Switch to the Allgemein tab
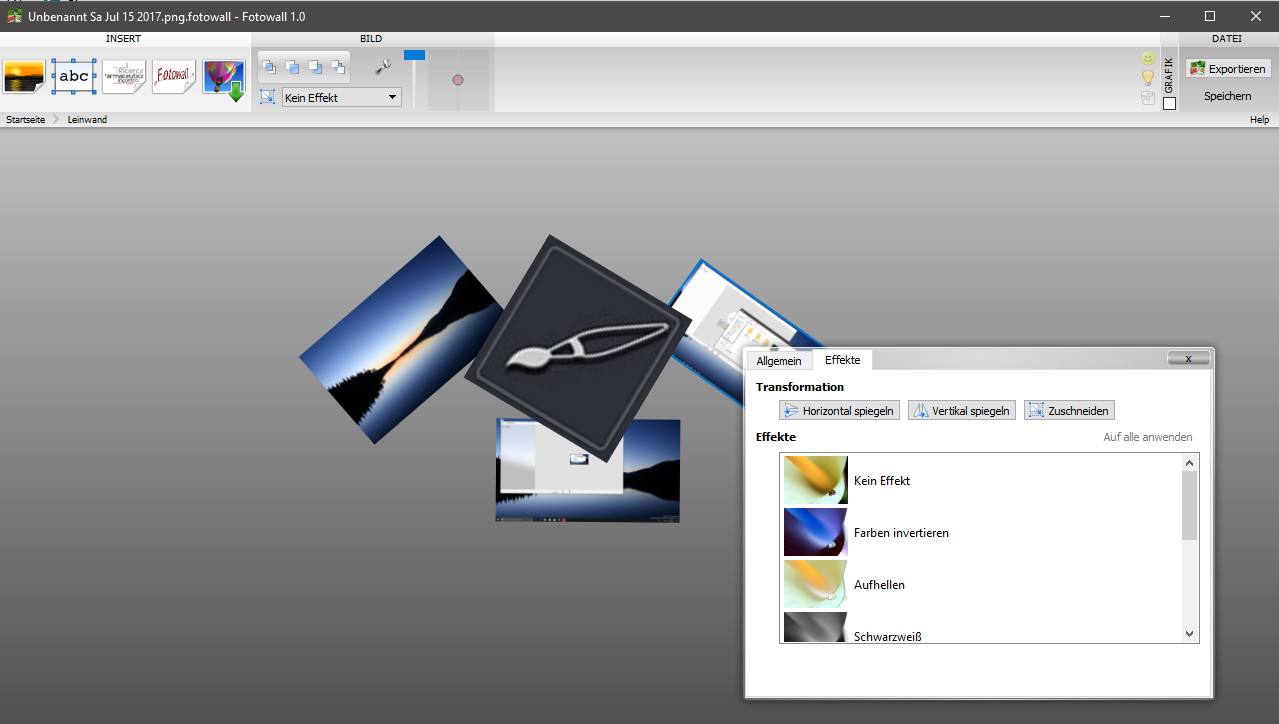 point(779,361)
